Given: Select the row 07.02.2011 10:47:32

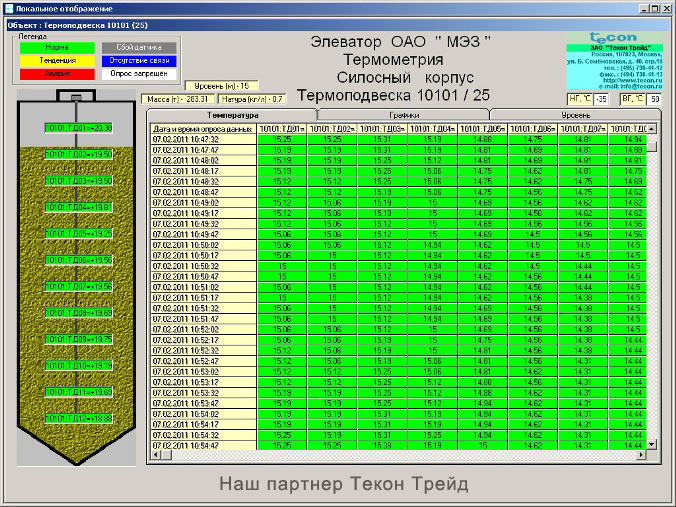Looking at the screenshot, I should 398,139.
